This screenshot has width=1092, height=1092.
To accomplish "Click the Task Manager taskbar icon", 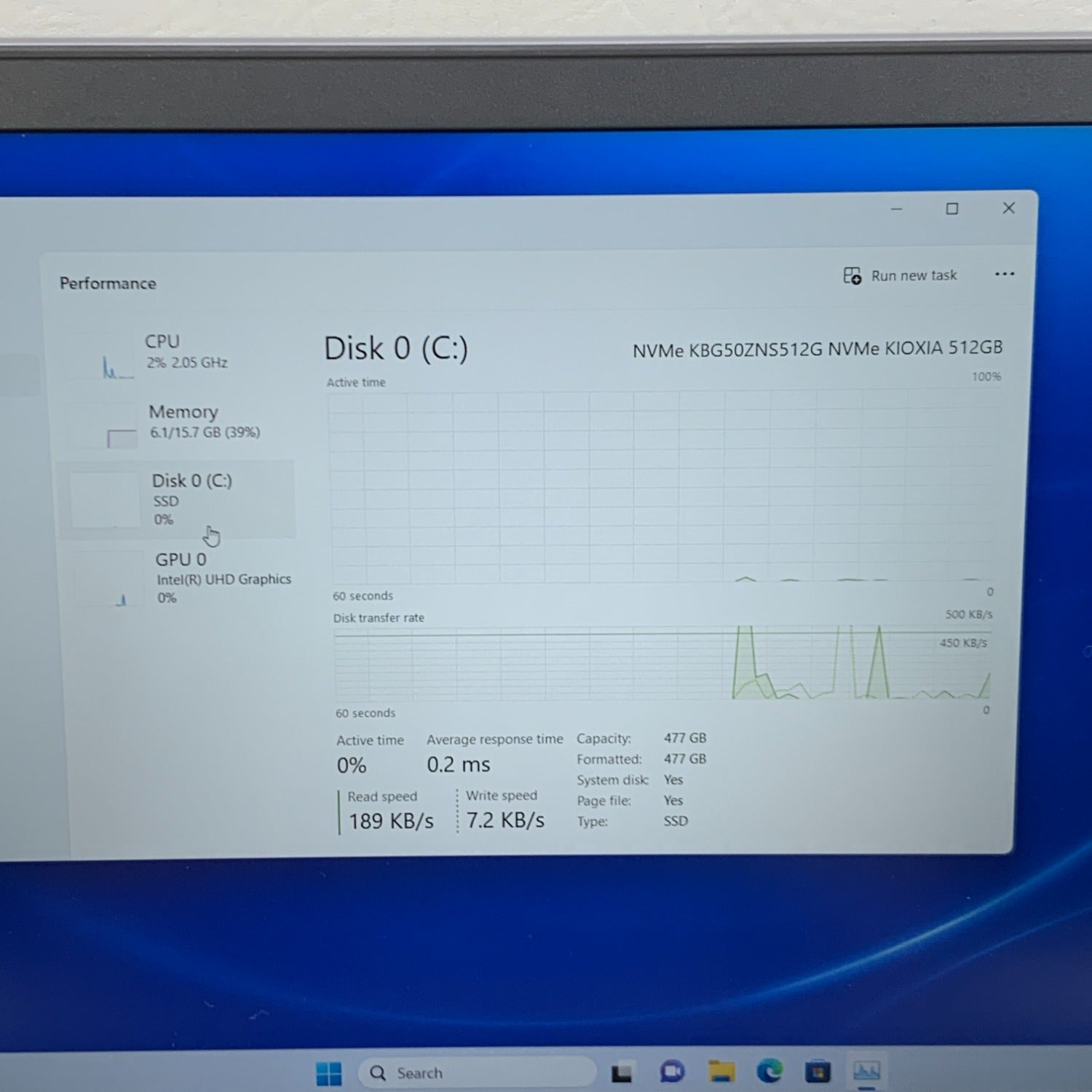I will pyautogui.click(x=866, y=1070).
